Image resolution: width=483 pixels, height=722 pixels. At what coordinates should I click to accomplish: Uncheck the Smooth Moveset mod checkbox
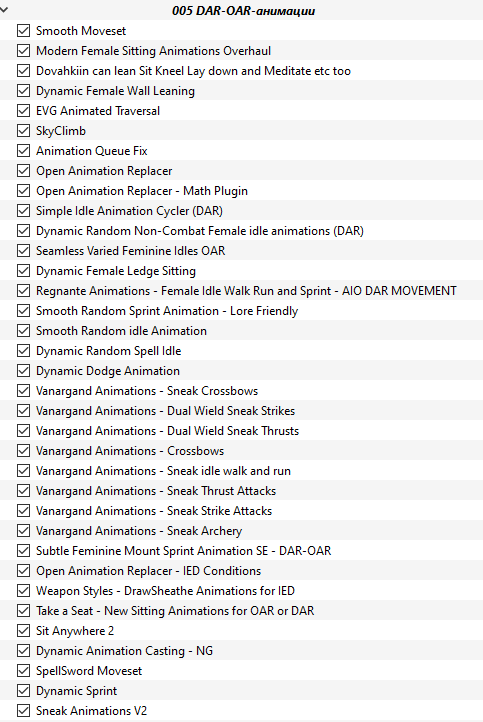[x=23, y=31]
